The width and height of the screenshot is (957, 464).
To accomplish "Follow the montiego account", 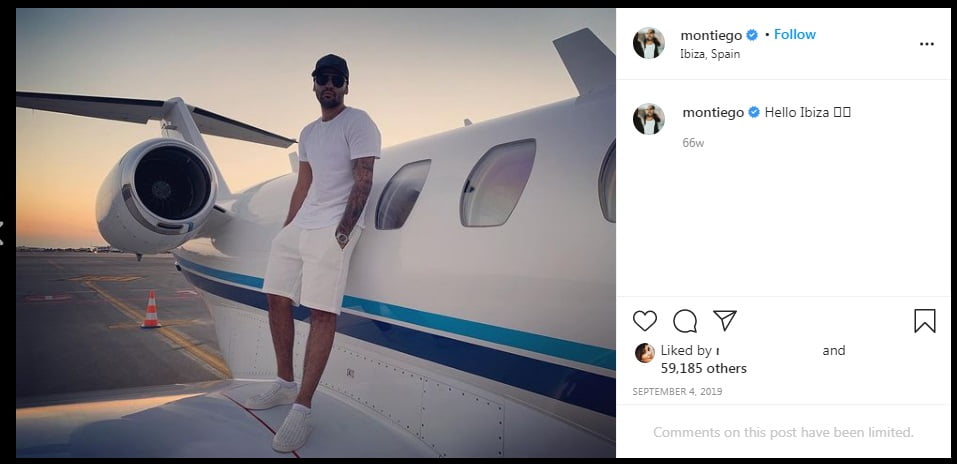I will click(795, 34).
